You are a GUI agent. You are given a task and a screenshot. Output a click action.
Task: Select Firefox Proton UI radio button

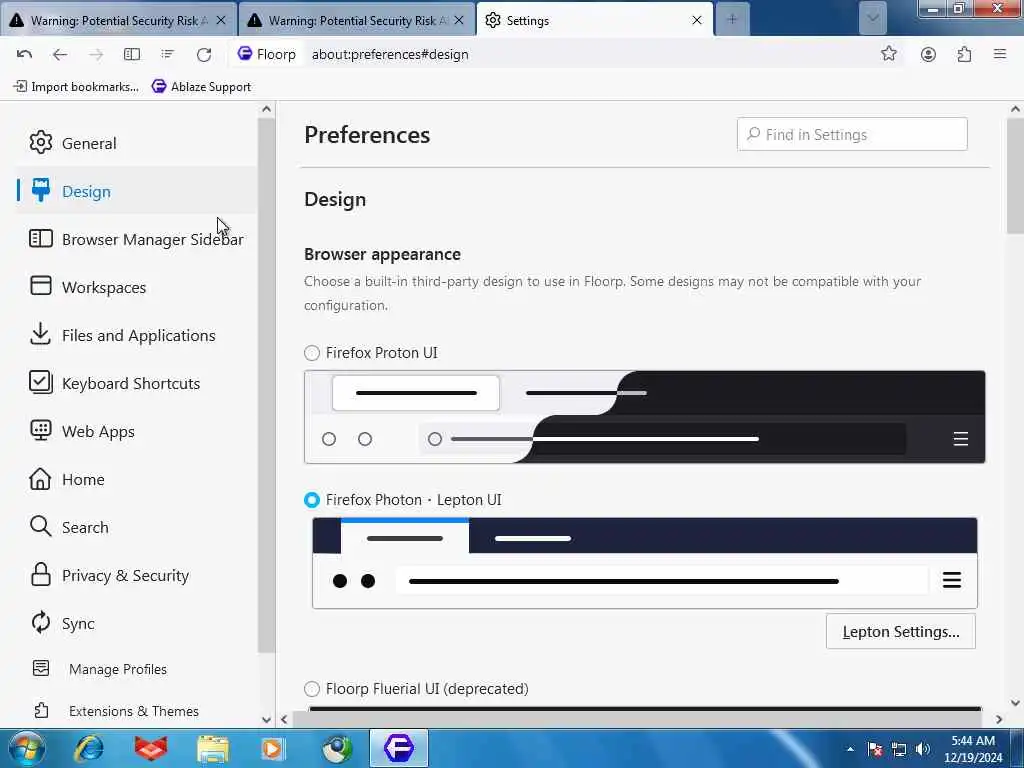tap(312, 353)
